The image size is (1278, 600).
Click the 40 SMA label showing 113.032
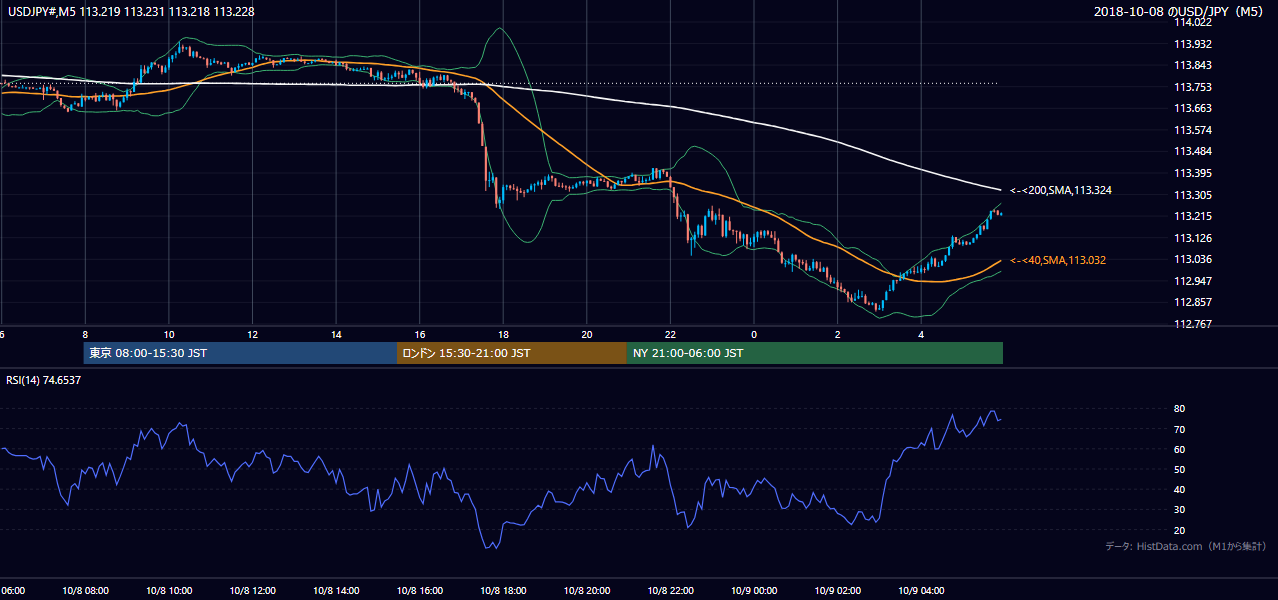click(1057, 260)
